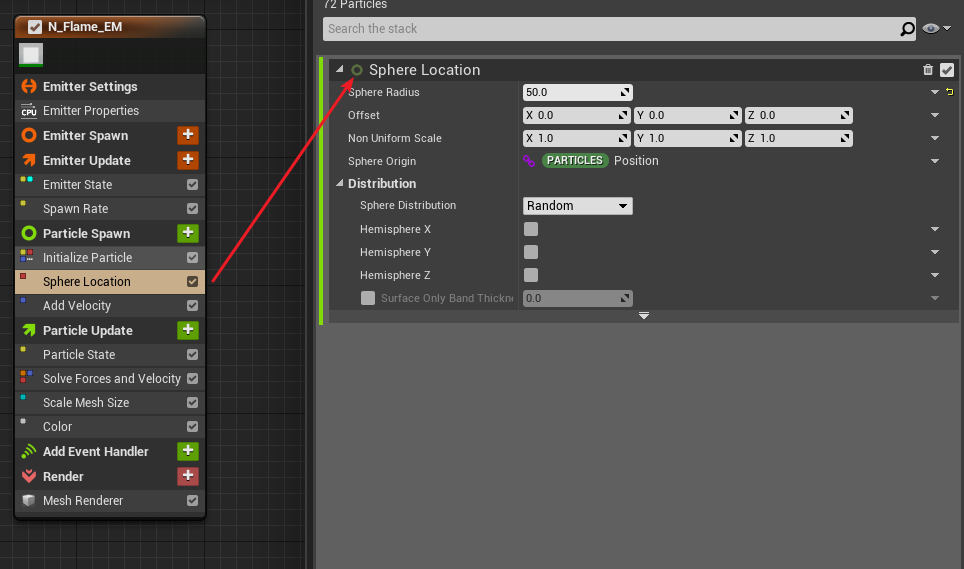Select the Scale Mesh Size module
This screenshot has width=964, height=569.
pos(110,402)
